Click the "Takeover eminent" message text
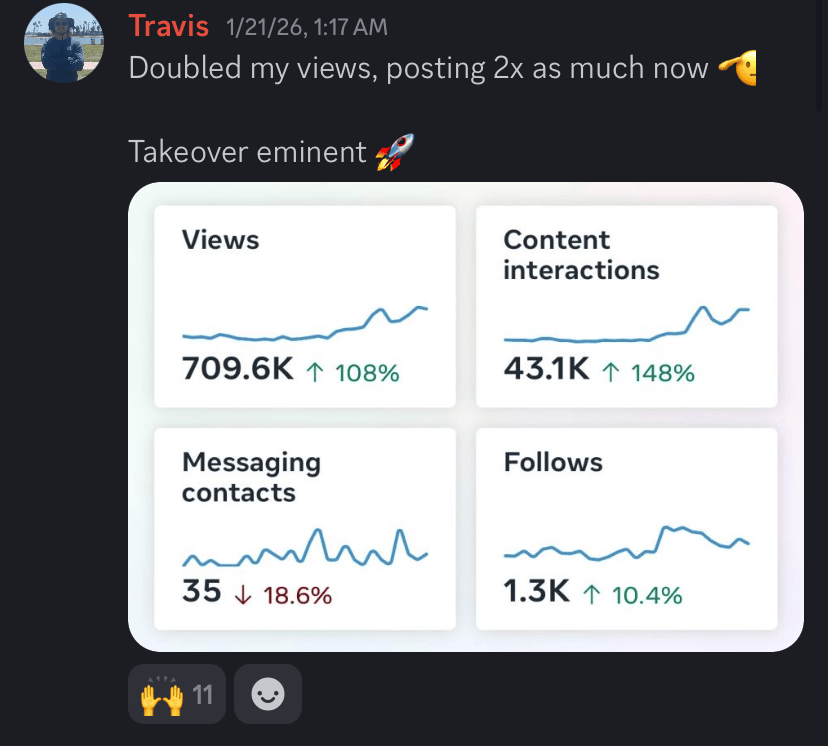 click(x=247, y=152)
